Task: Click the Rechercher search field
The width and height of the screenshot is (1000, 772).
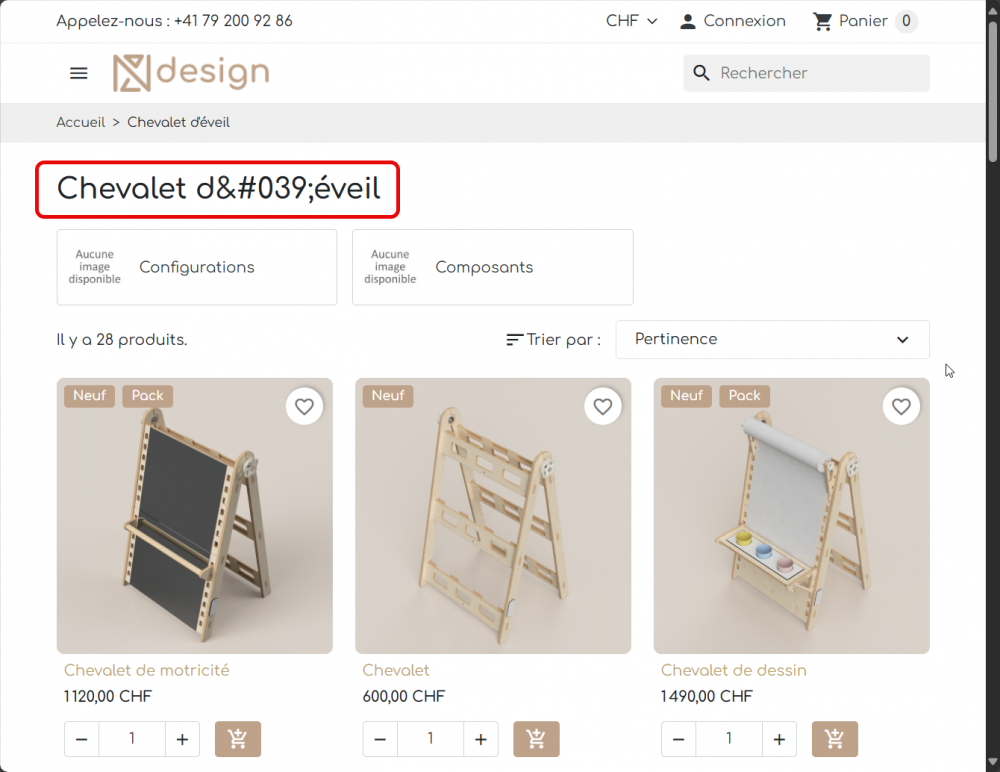Action: tap(818, 73)
